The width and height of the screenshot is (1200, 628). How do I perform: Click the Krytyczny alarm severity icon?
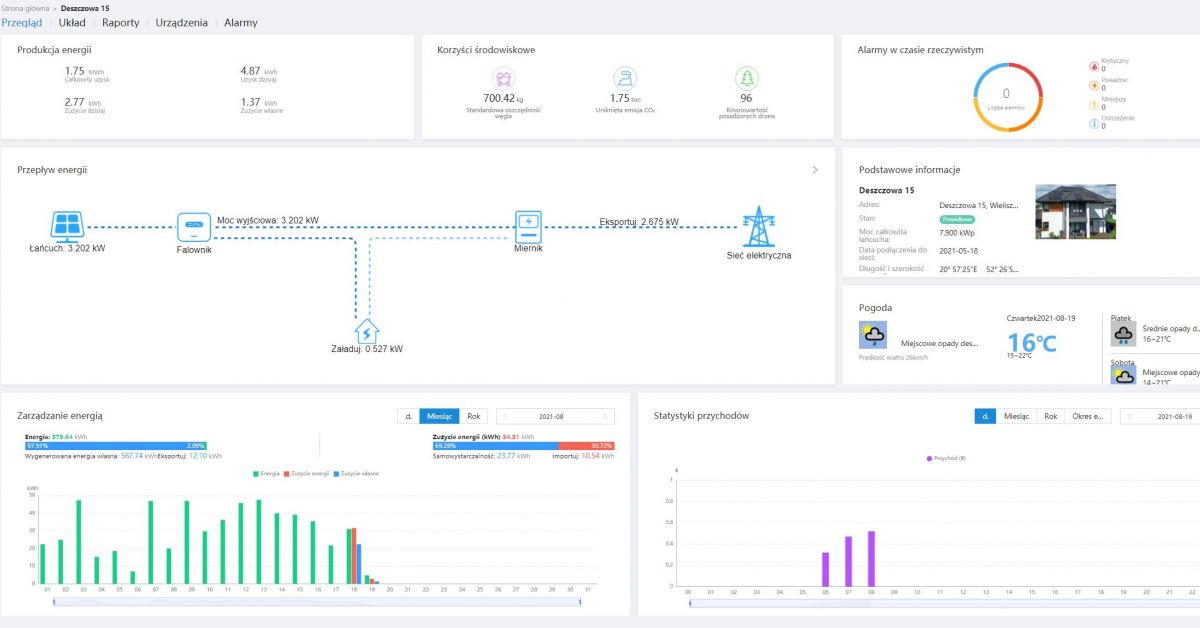coord(1093,66)
